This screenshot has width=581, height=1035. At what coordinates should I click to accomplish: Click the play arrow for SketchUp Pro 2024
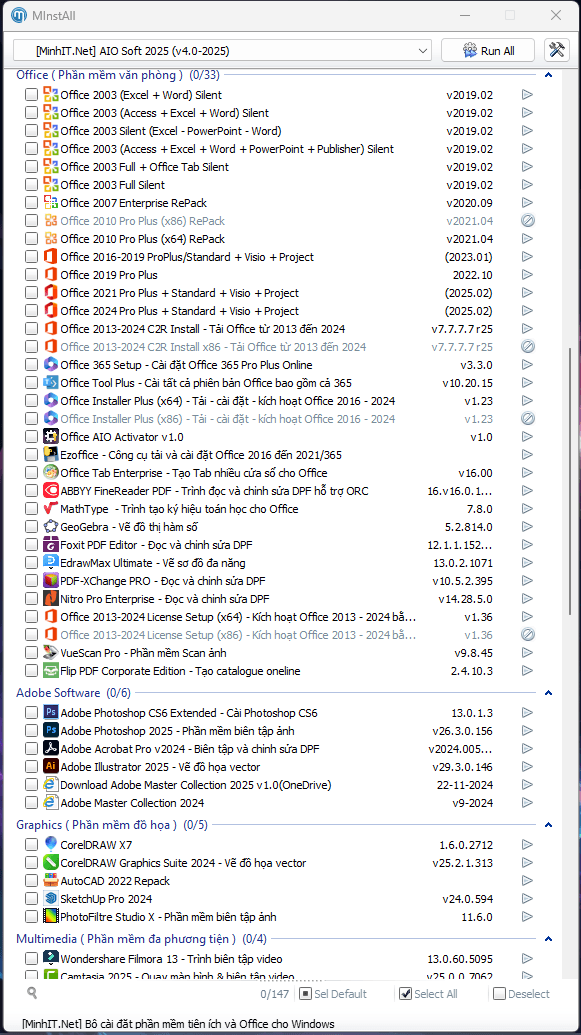pos(527,898)
